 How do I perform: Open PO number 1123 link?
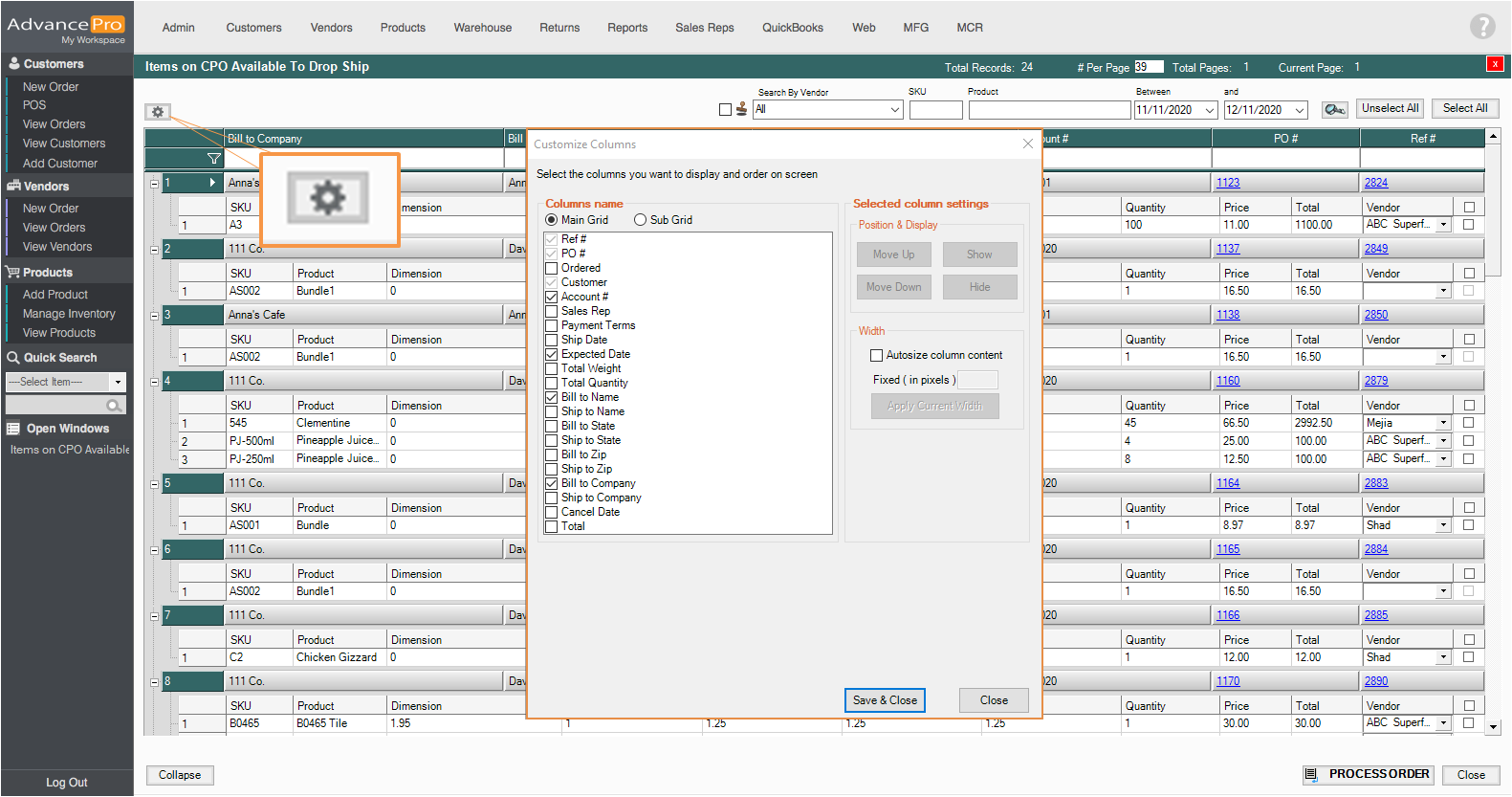(x=1228, y=183)
